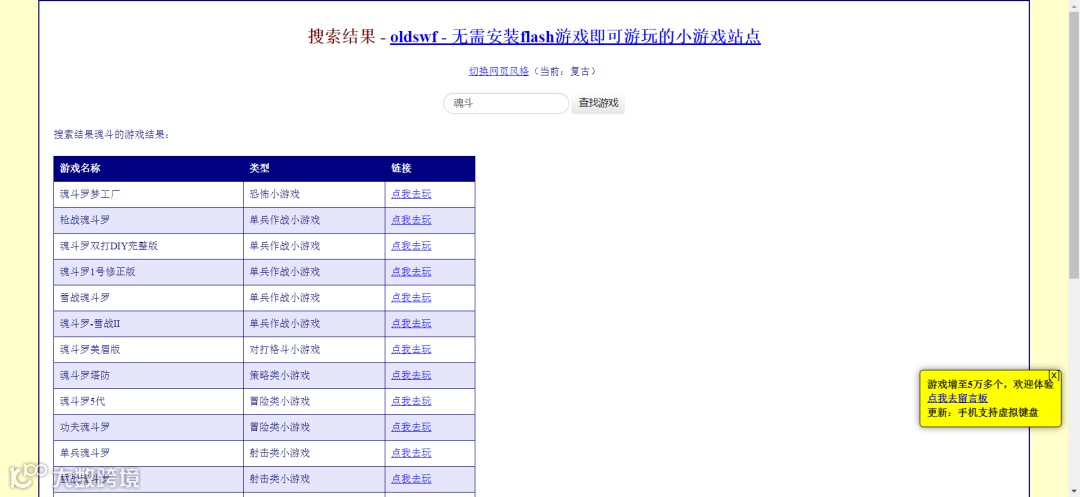Click 点我去玩 for 魂斗罗梦工厂
The height and width of the screenshot is (497, 1080).
(411, 194)
